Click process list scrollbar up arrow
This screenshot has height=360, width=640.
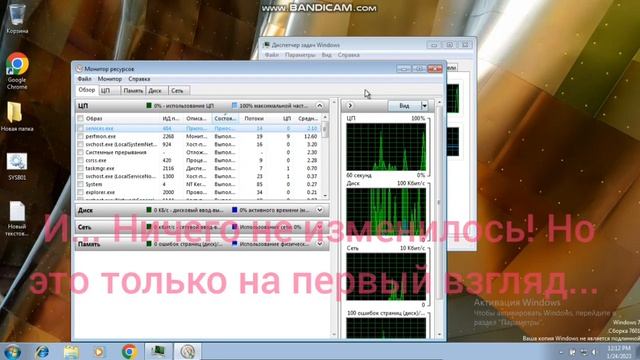pyautogui.click(x=325, y=118)
